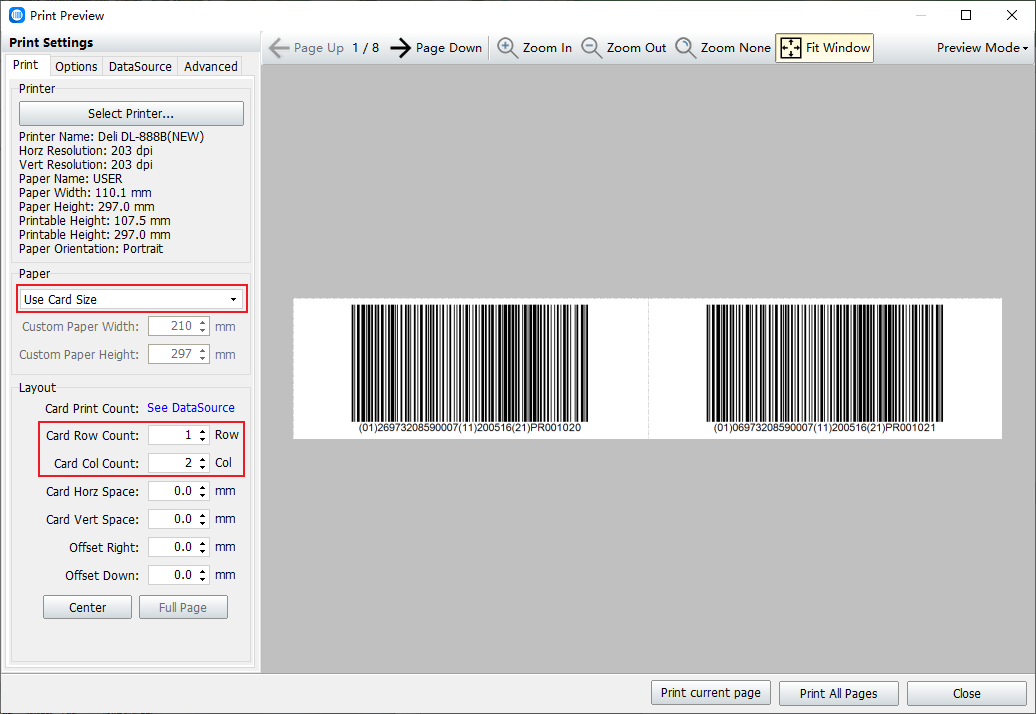
Task: Decrease Card Horz Space with down arrow
Action: [x=203, y=496]
